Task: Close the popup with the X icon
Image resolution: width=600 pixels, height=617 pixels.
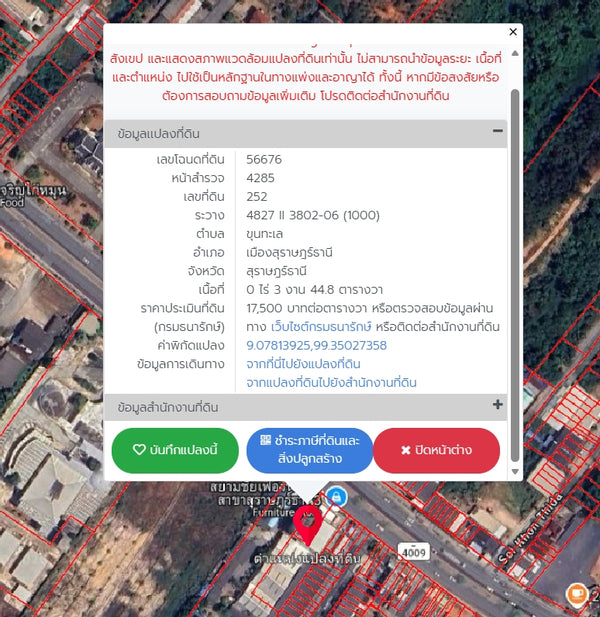Action: click(x=513, y=32)
